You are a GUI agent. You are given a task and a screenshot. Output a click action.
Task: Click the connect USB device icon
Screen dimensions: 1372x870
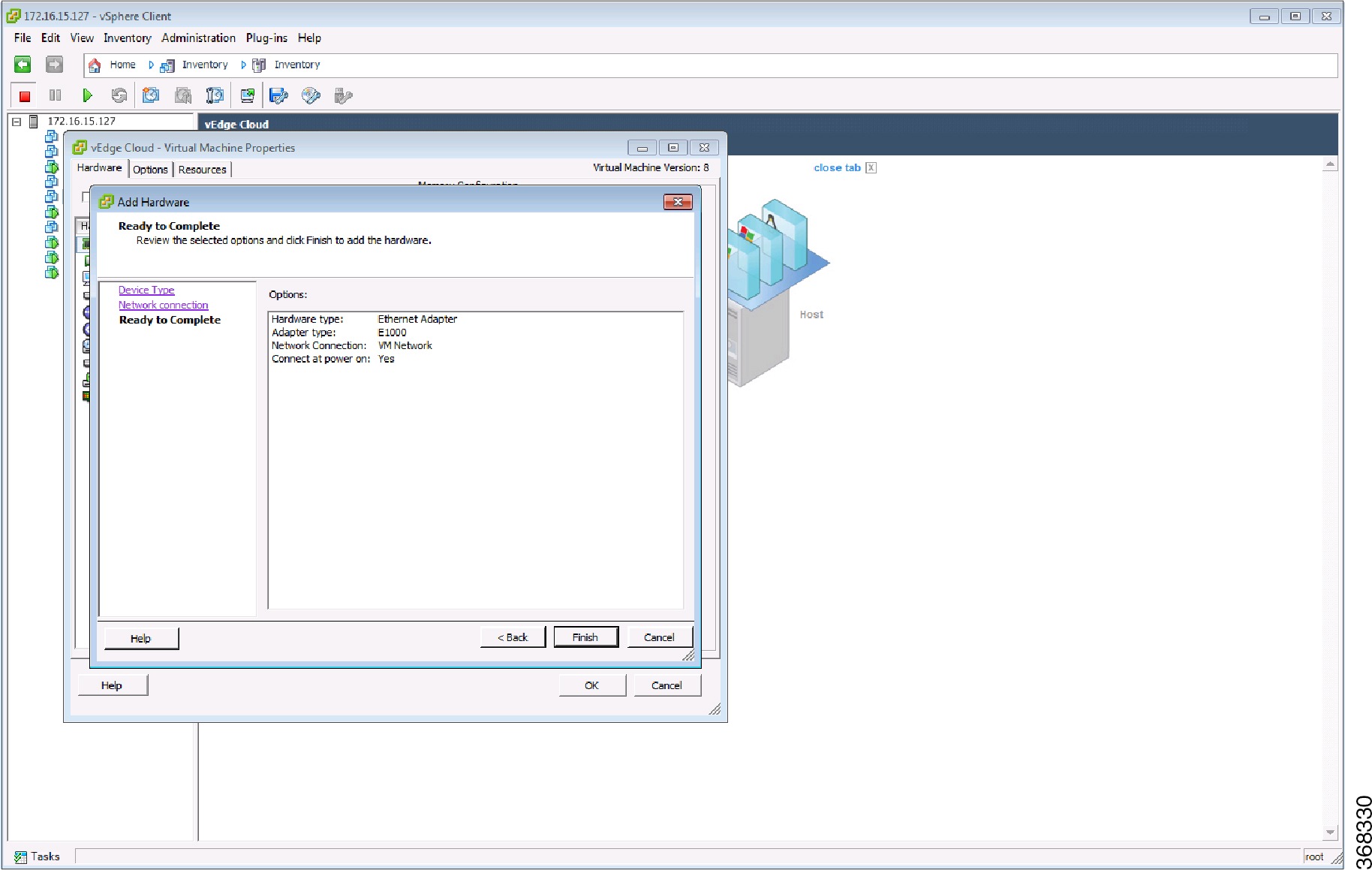(343, 95)
